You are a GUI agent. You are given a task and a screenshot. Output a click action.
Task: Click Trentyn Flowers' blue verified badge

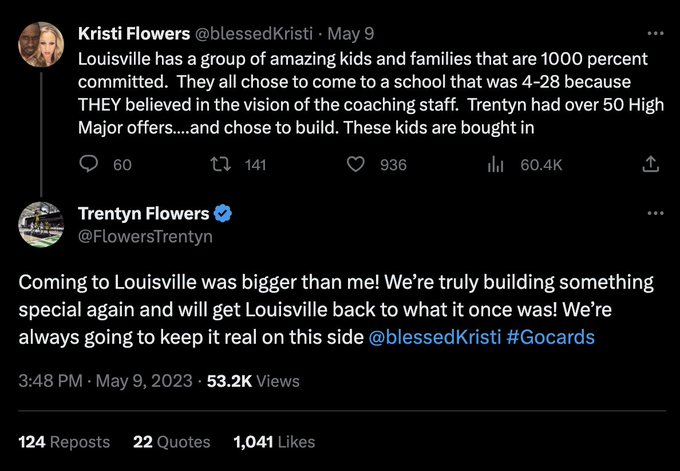[225, 214]
